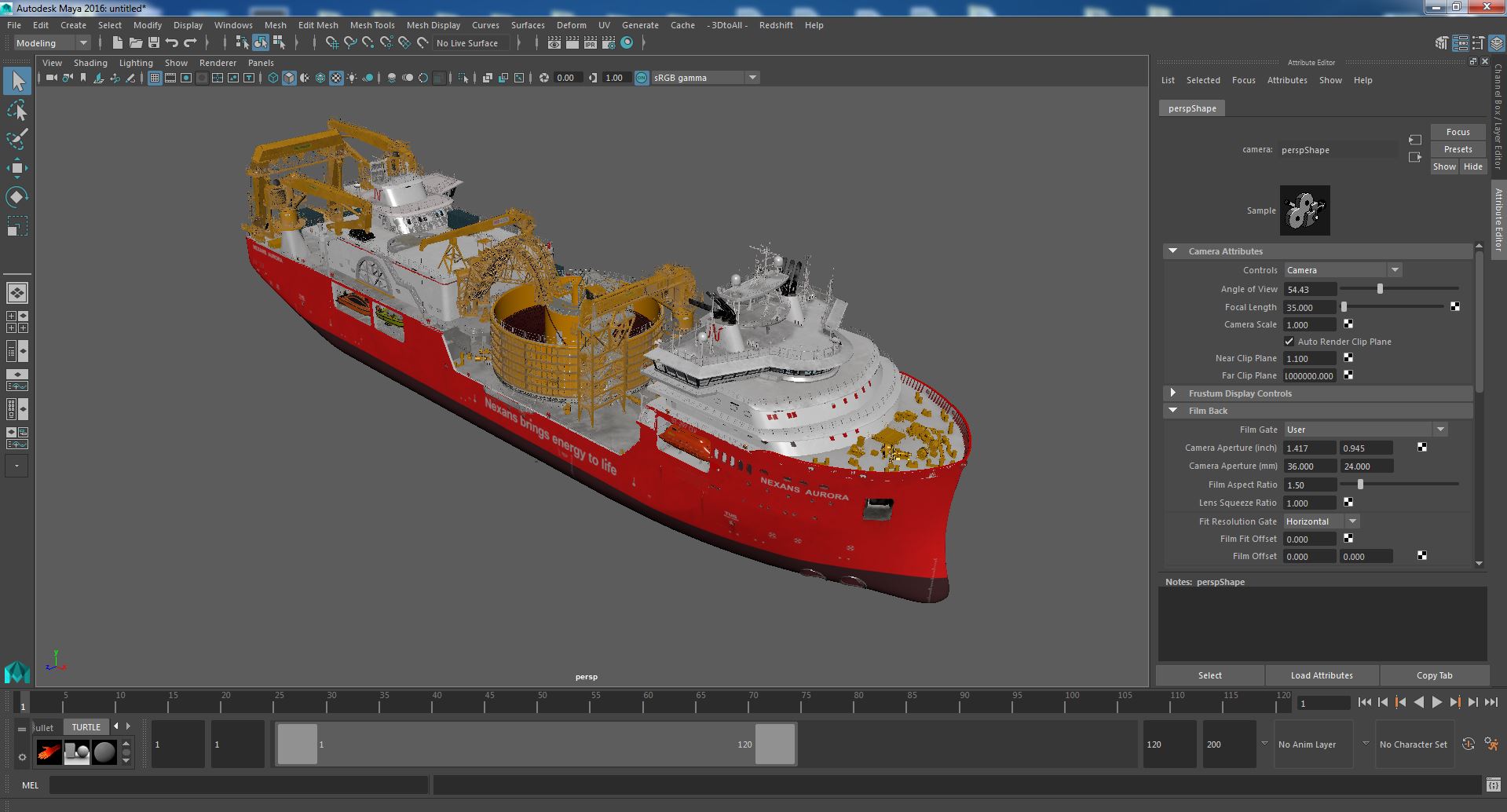The height and width of the screenshot is (812, 1507).
Task: Open the Film Gate User dropdown
Action: (x=1365, y=430)
